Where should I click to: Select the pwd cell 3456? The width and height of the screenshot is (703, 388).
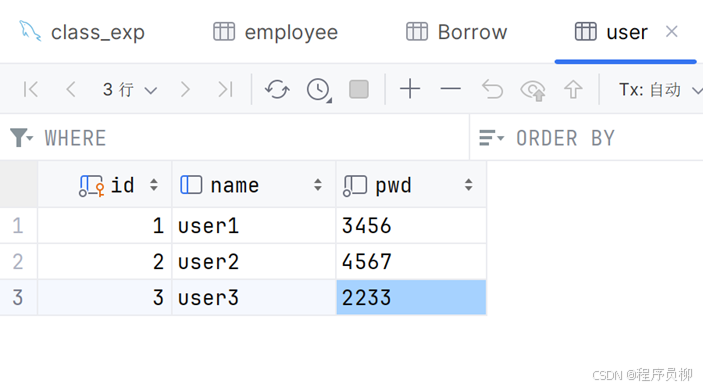click(411, 226)
